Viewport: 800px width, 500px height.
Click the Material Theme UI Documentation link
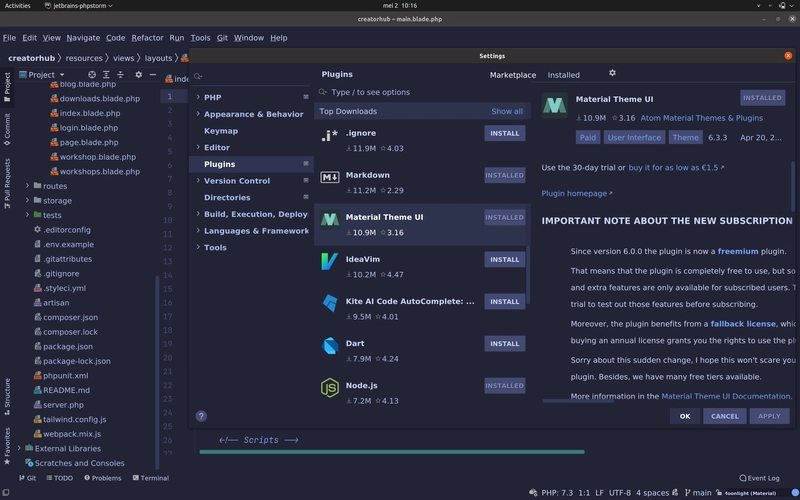tap(726, 396)
